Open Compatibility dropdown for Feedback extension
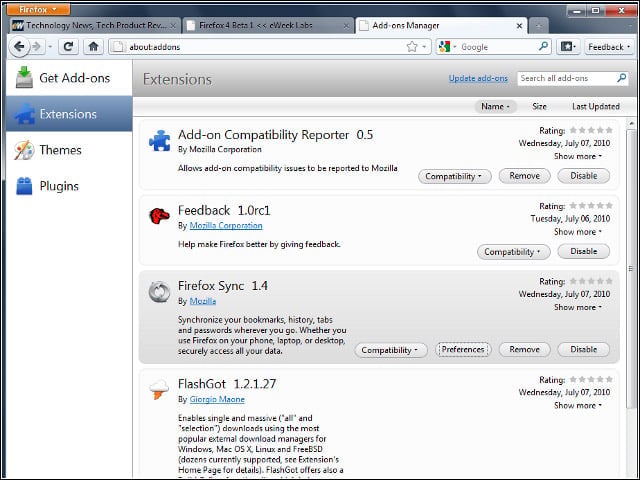The image size is (640, 480). [513, 252]
